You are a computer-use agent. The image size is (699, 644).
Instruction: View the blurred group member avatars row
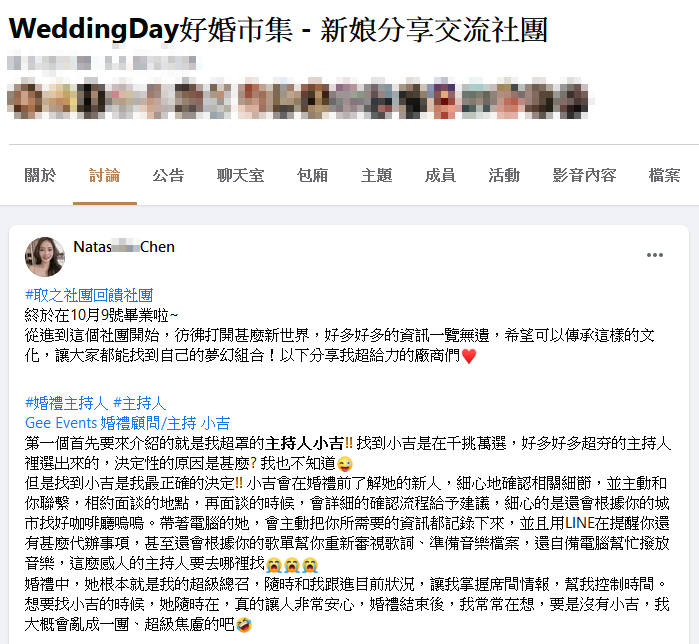click(x=297, y=98)
